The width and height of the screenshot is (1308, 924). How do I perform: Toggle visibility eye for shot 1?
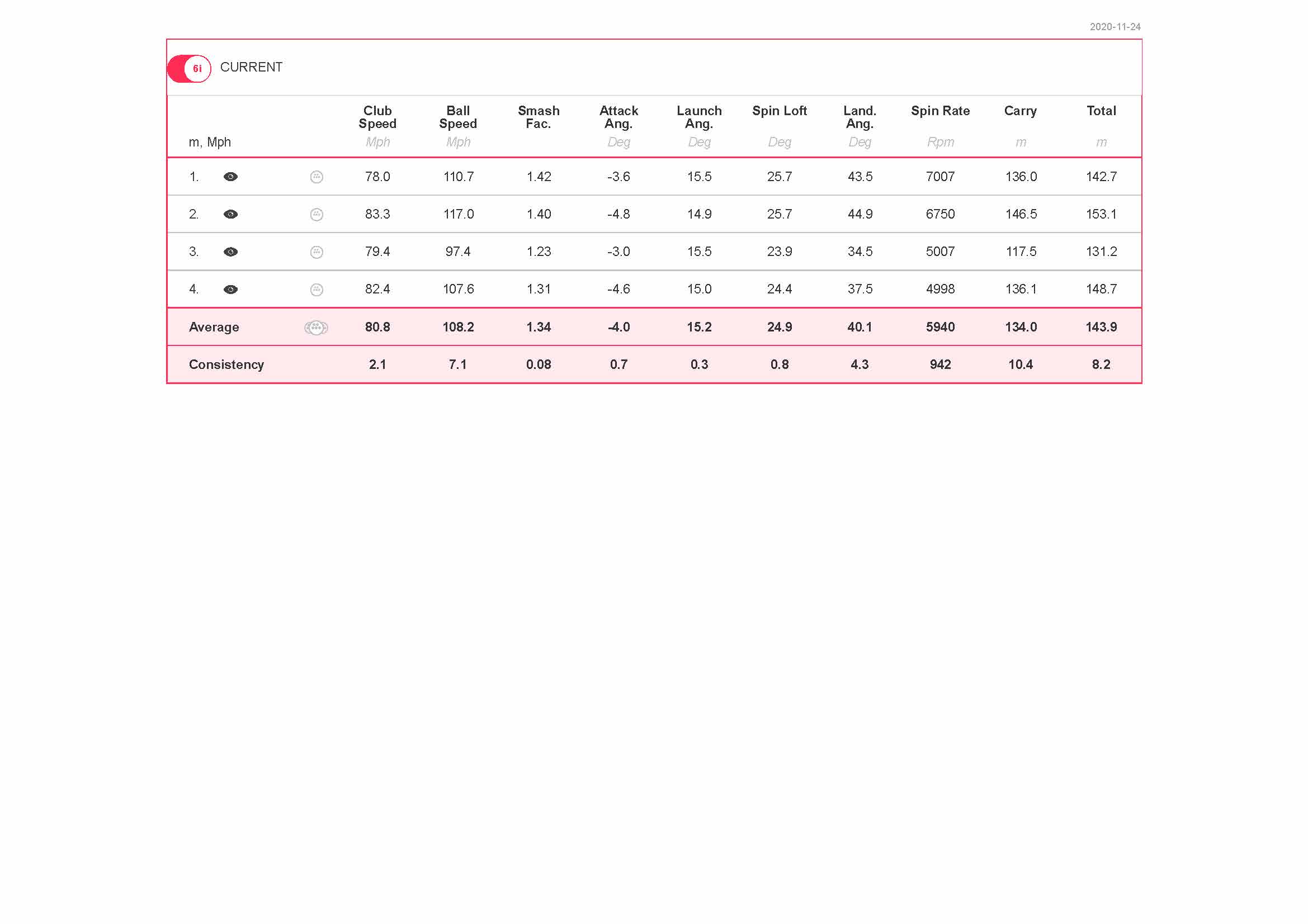pos(230,177)
